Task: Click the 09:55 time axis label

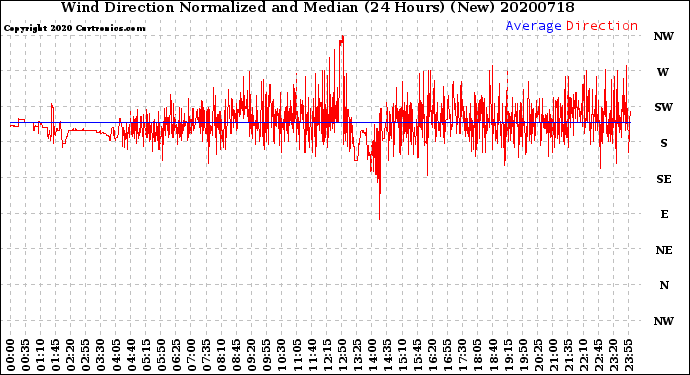Action: pos(267,355)
